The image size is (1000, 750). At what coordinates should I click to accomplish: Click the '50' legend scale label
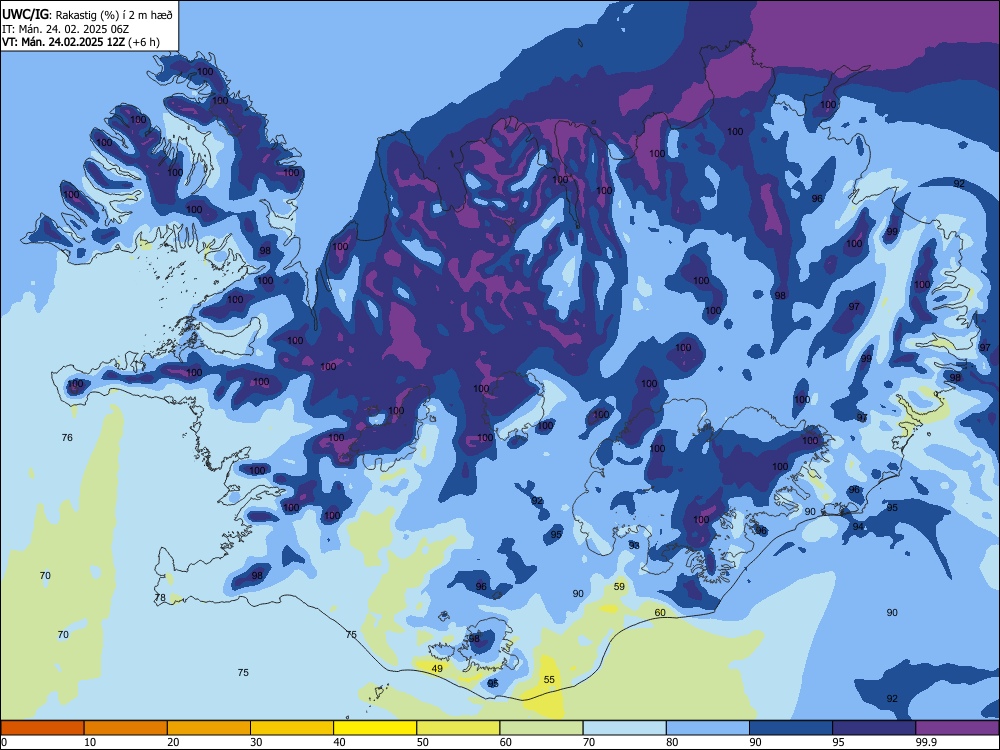pos(423,742)
